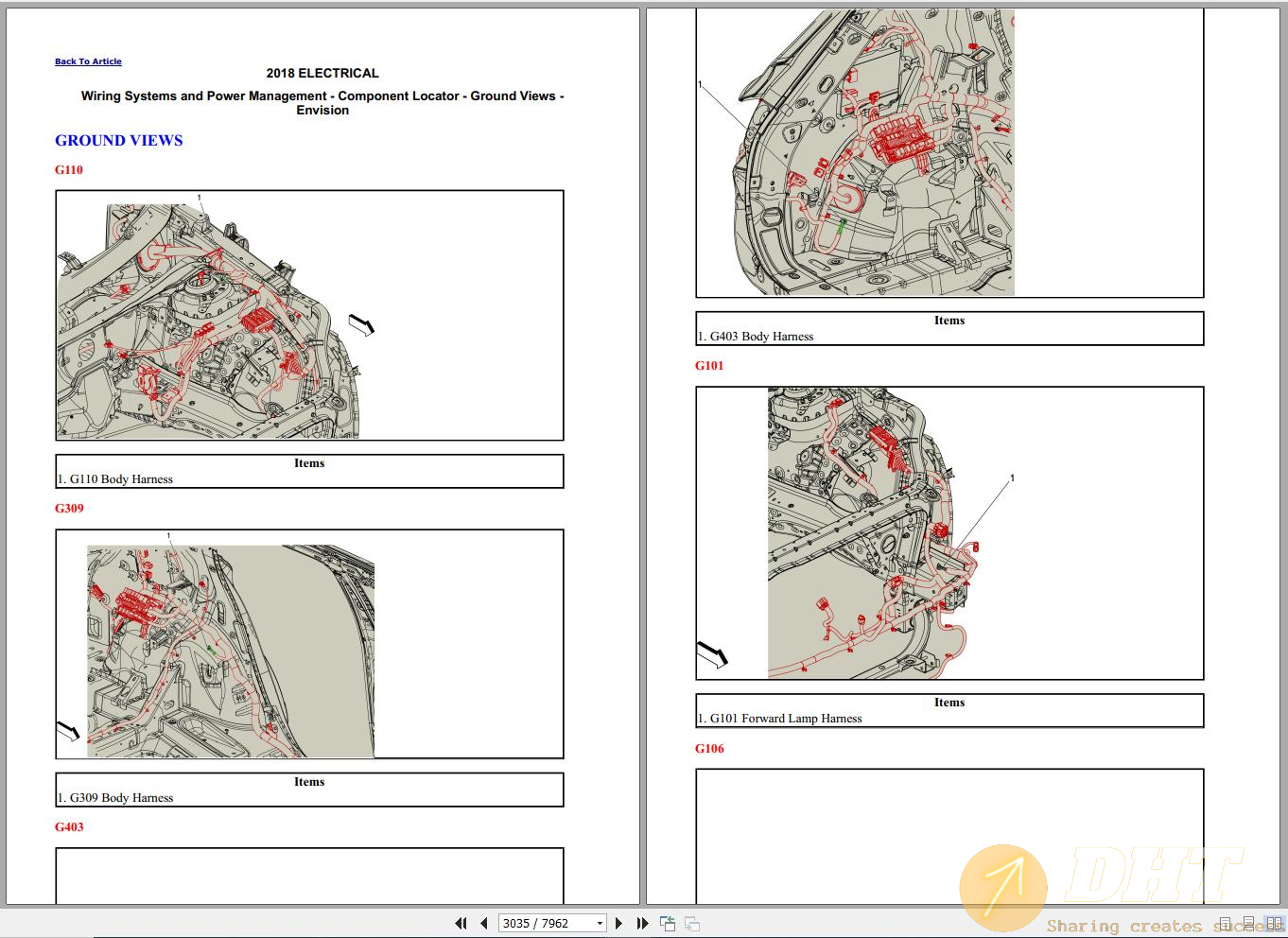Go to the next page
Viewport: 1288px width, 938px height.
(x=619, y=923)
